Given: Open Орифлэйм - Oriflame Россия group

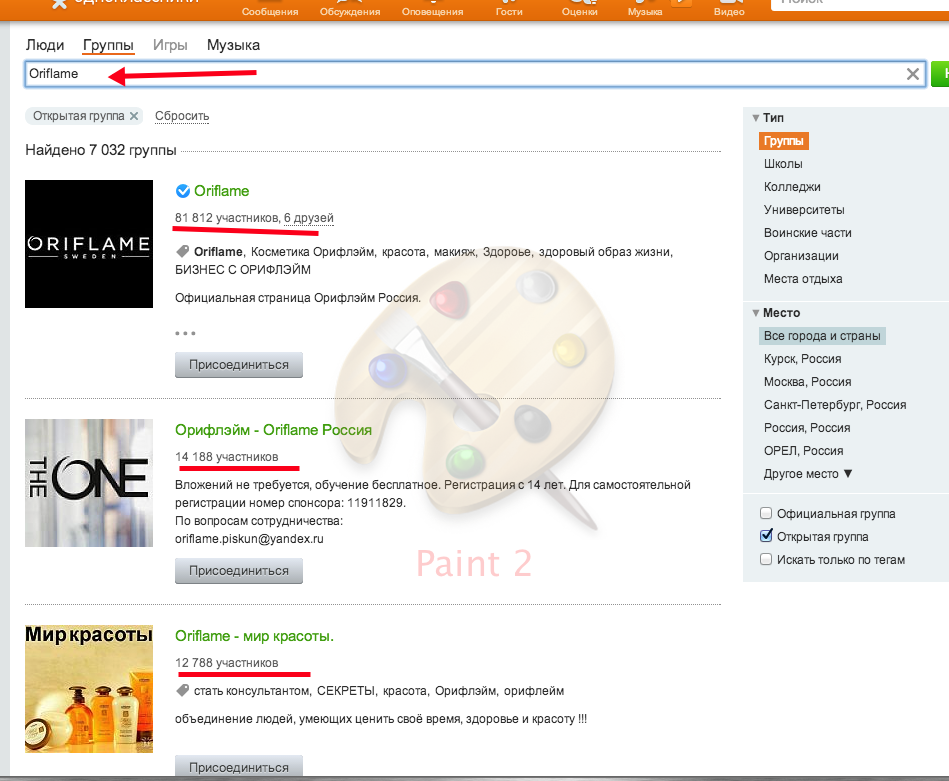Looking at the screenshot, I should tap(274, 430).
